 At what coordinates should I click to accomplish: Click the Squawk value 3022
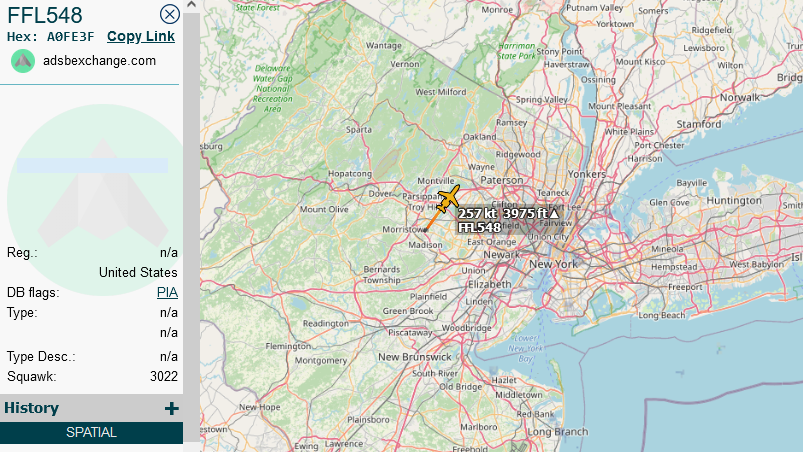[164, 376]
